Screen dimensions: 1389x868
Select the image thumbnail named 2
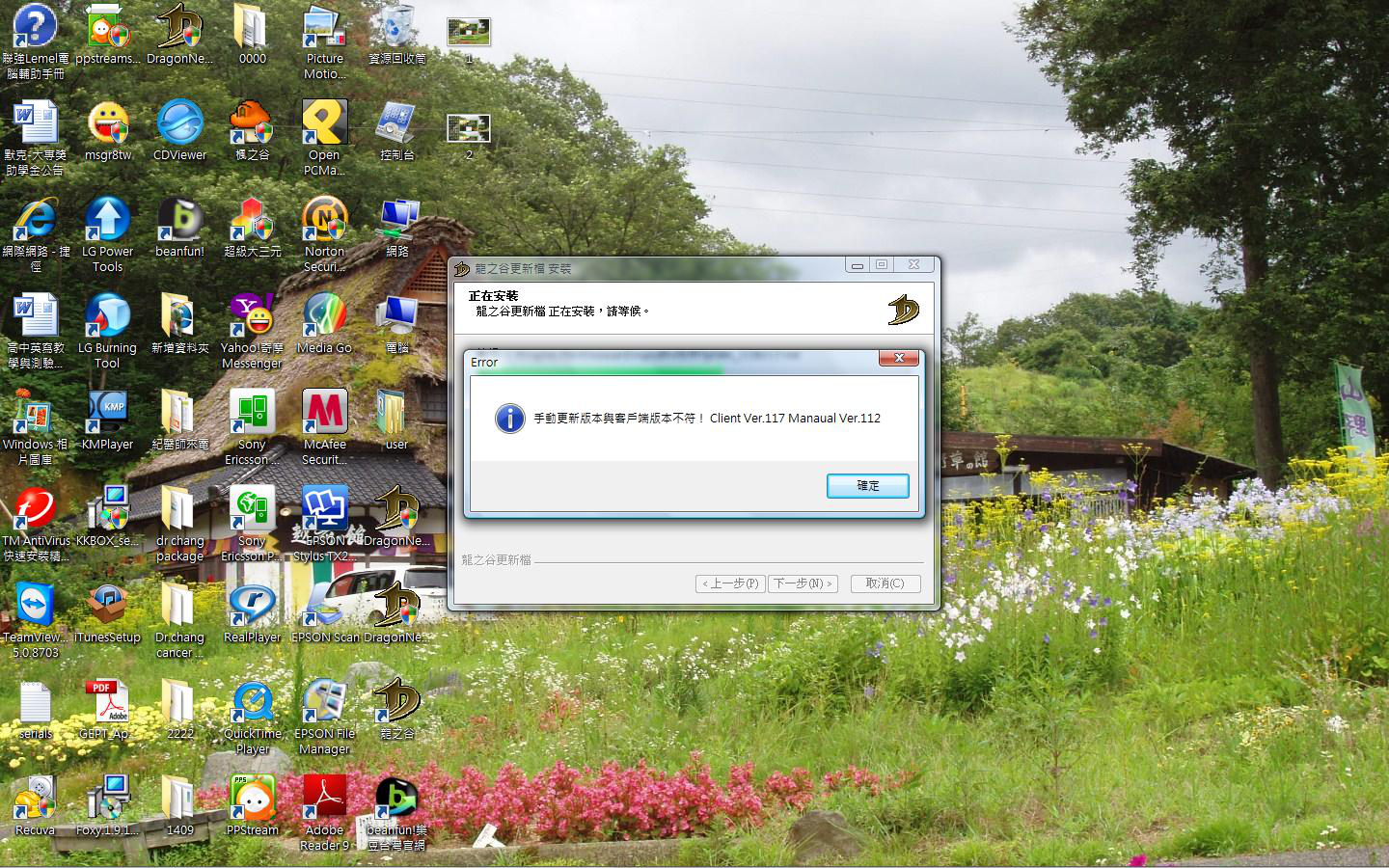click(x=469, y=136)
